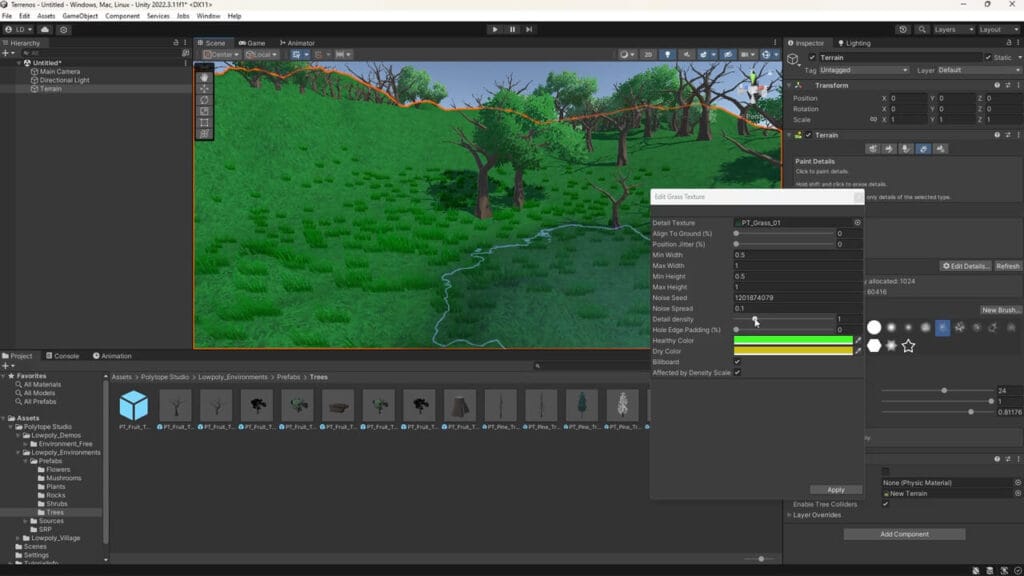1024x576 pixels.
Task: Open the Terrain Settings gear tool
Action: [x=941, y=148]
